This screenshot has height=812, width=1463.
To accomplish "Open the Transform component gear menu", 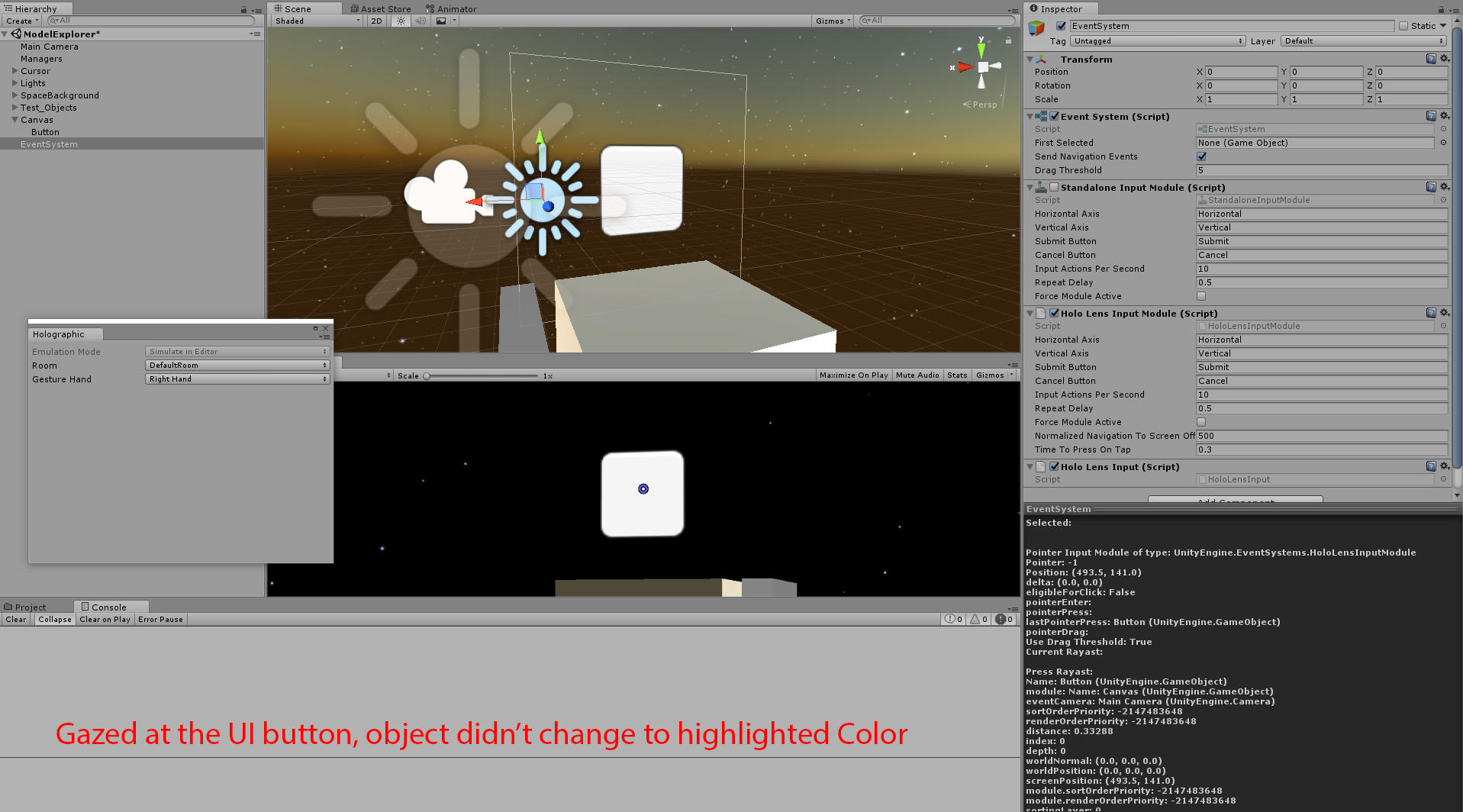I will tap(1443, 59).
